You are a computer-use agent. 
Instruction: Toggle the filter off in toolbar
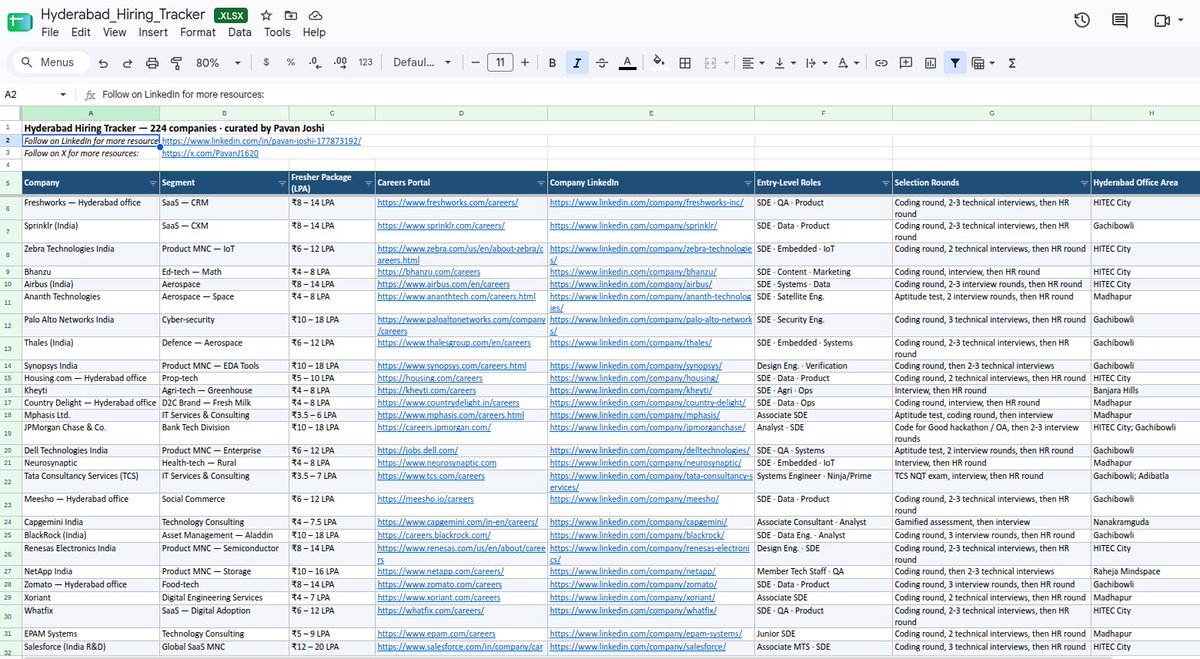click(955, 62)
